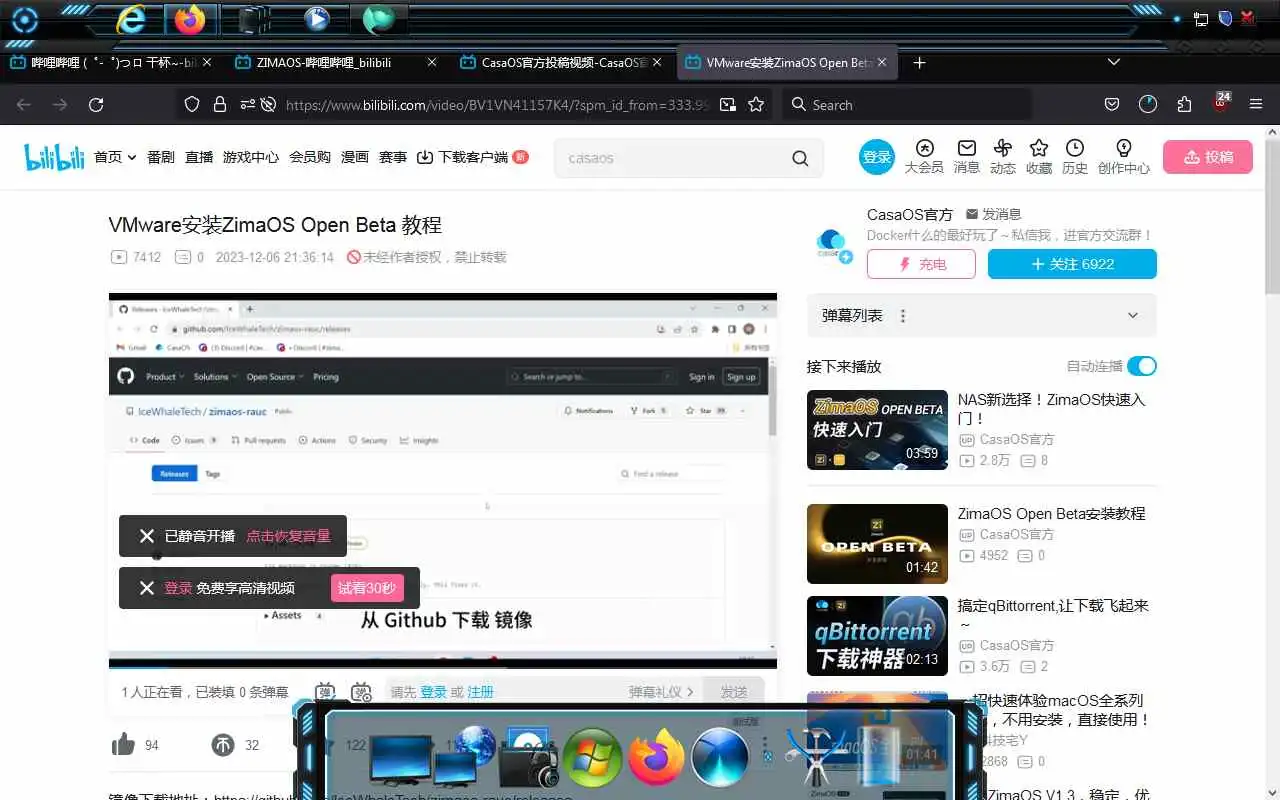
Task: Click the bilibili logo
Action: coord(54,157)
